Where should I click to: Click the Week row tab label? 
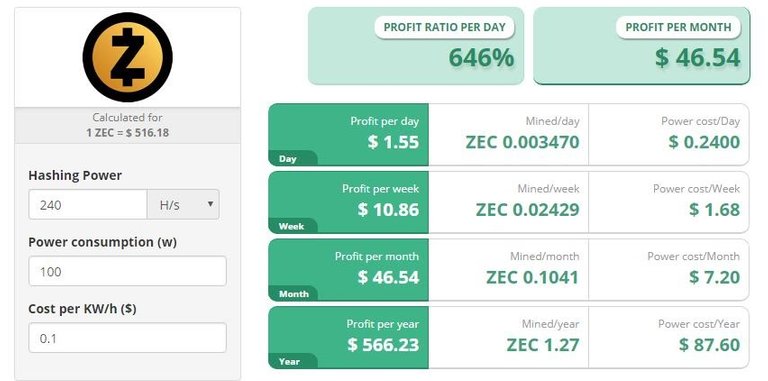point(293,226)
